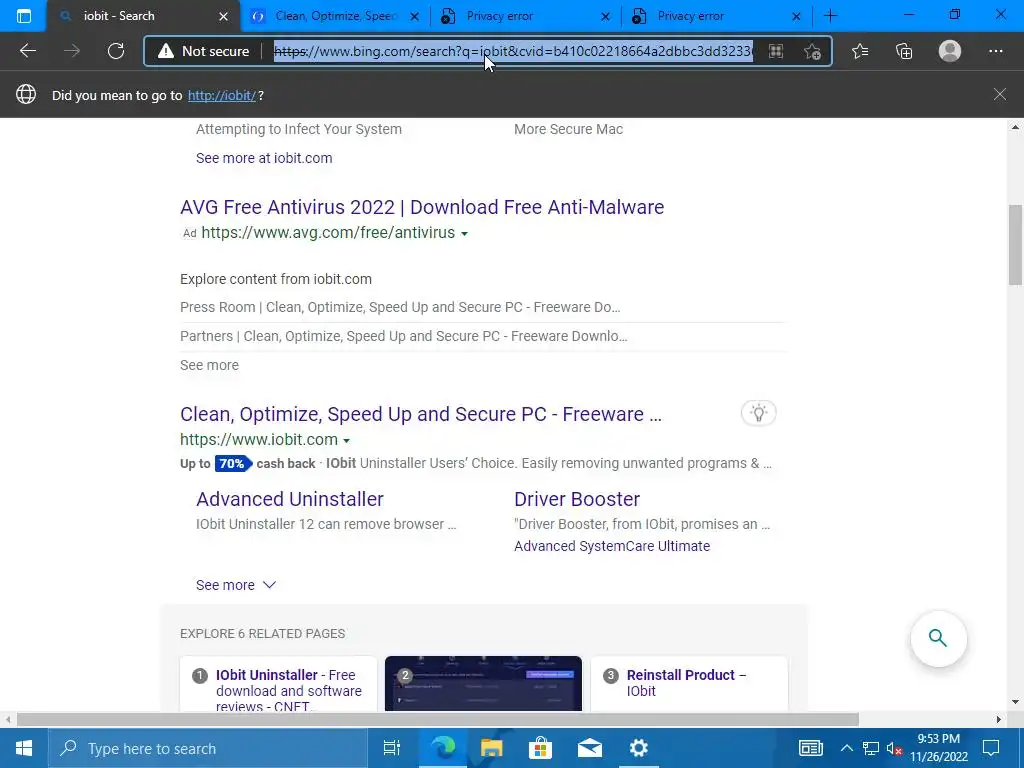Expand dropdown next to iobit.com URL
The width and height of the screenshot is (1024, 768).
tap(346, 441)
